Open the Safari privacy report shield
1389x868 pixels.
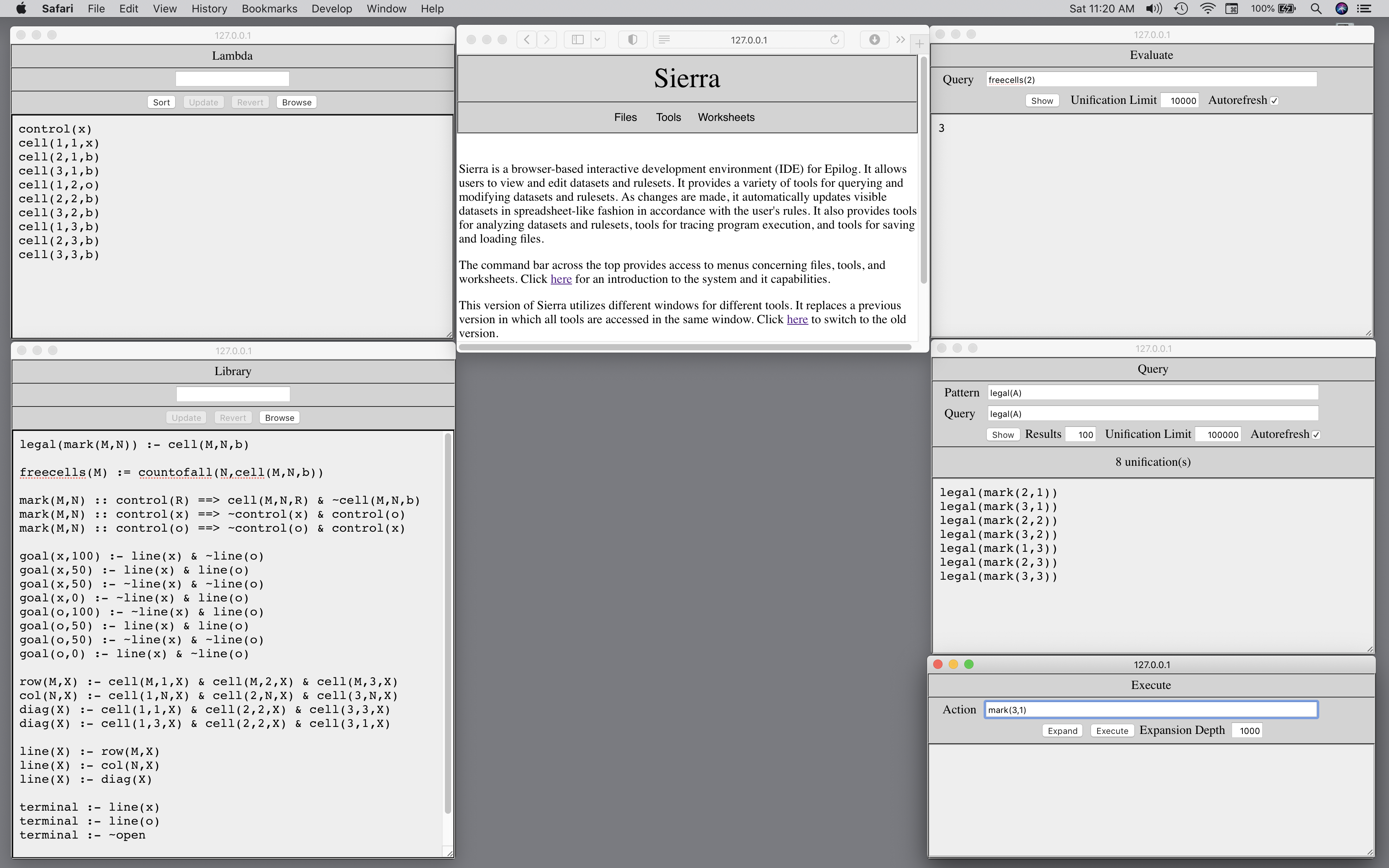tap(632, 40)
